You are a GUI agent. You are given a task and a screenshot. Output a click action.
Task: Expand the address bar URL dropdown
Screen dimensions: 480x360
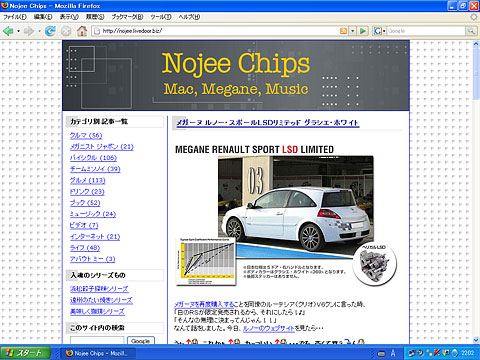pyautogui.click(x=353, y=31)
